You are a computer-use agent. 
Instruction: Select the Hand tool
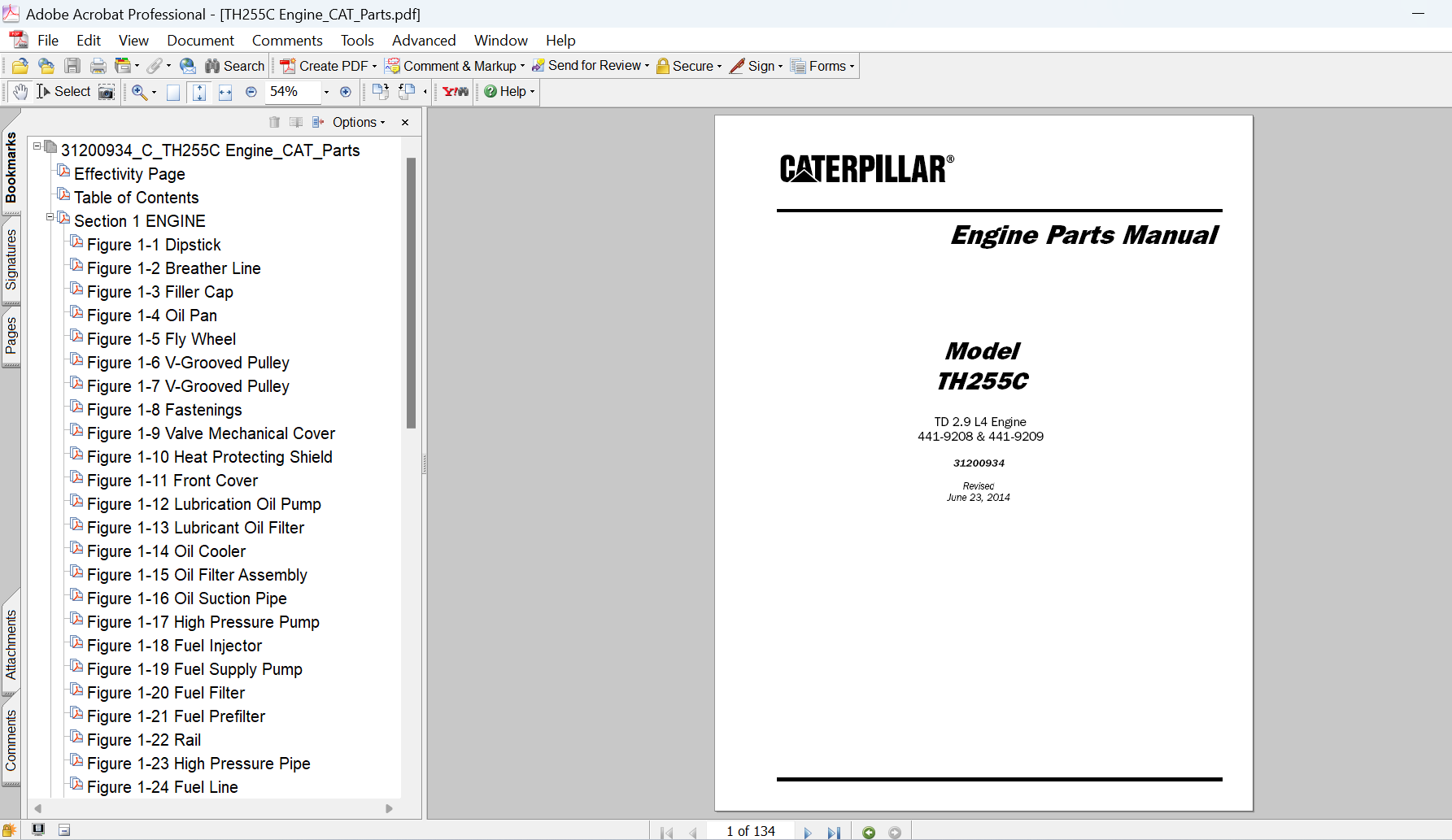tap(20, 92)
